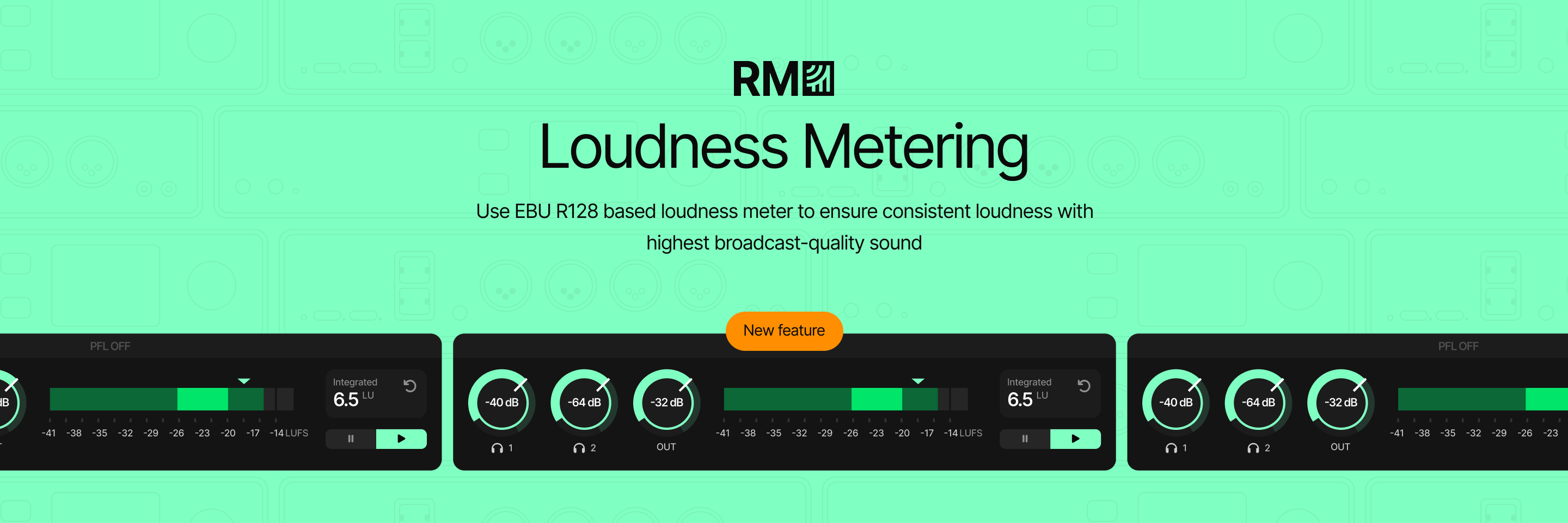1568x523 pixels.
Task: Click headphone 2 icon in the middle panel
Action: point(579,448)
